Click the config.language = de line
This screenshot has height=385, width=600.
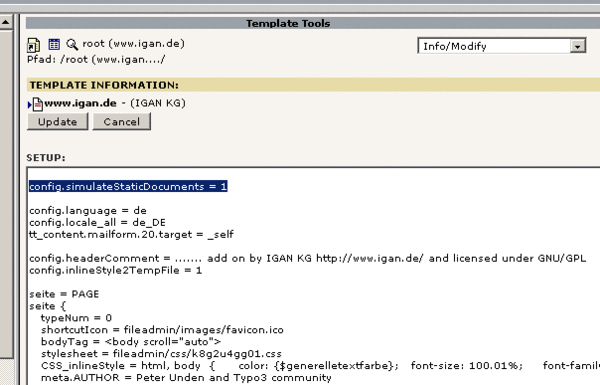88,210
